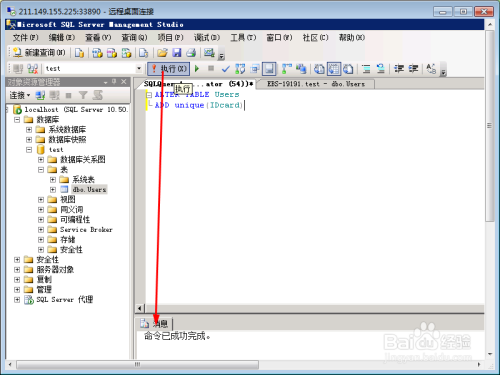500x375 pixels.
Task: Click Specify Values for Template Parameters icon
Action: (x=431, y=69)
